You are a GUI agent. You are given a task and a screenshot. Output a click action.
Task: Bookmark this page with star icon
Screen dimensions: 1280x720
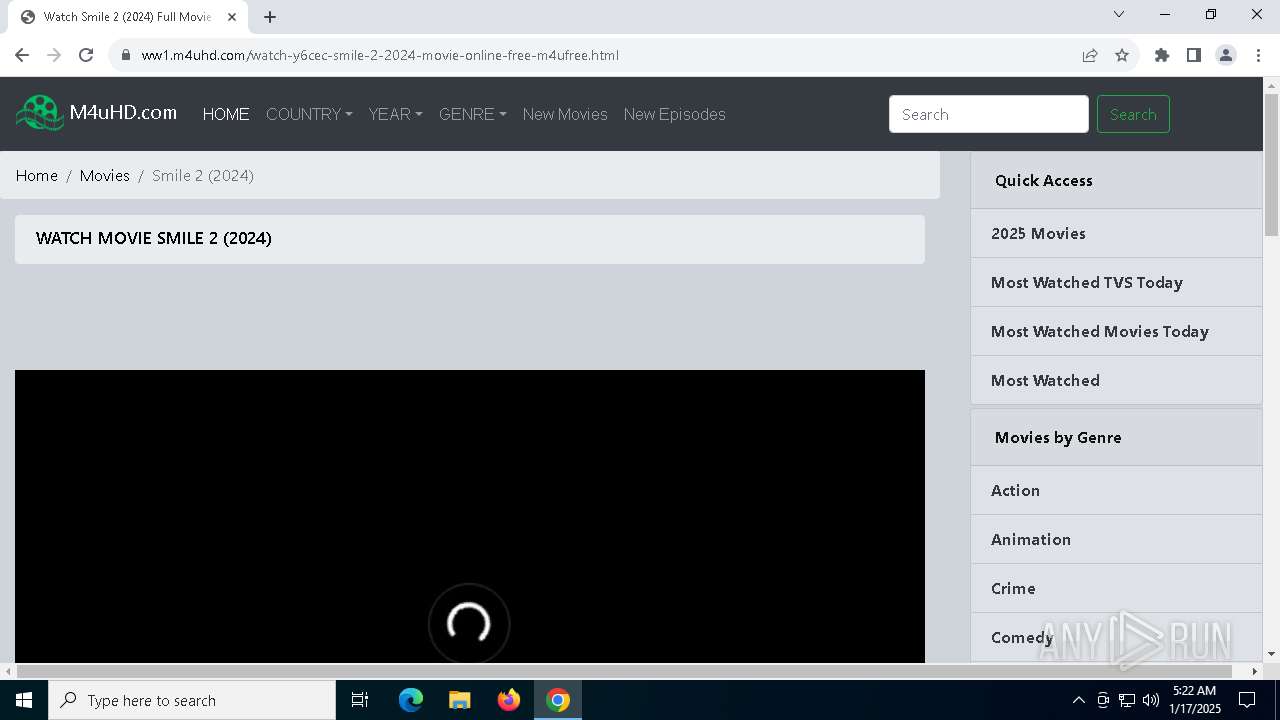[x=1122, y=55]
